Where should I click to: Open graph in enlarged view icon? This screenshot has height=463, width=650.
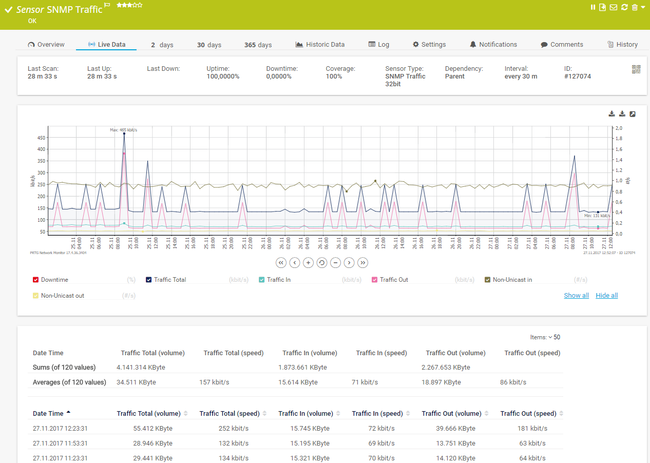(x=634, y=114)
